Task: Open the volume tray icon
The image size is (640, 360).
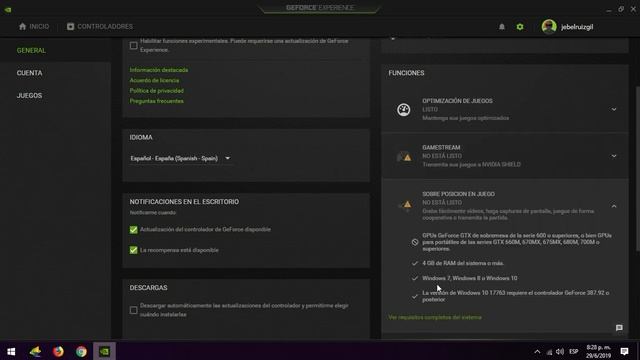Action: (560, 351)
